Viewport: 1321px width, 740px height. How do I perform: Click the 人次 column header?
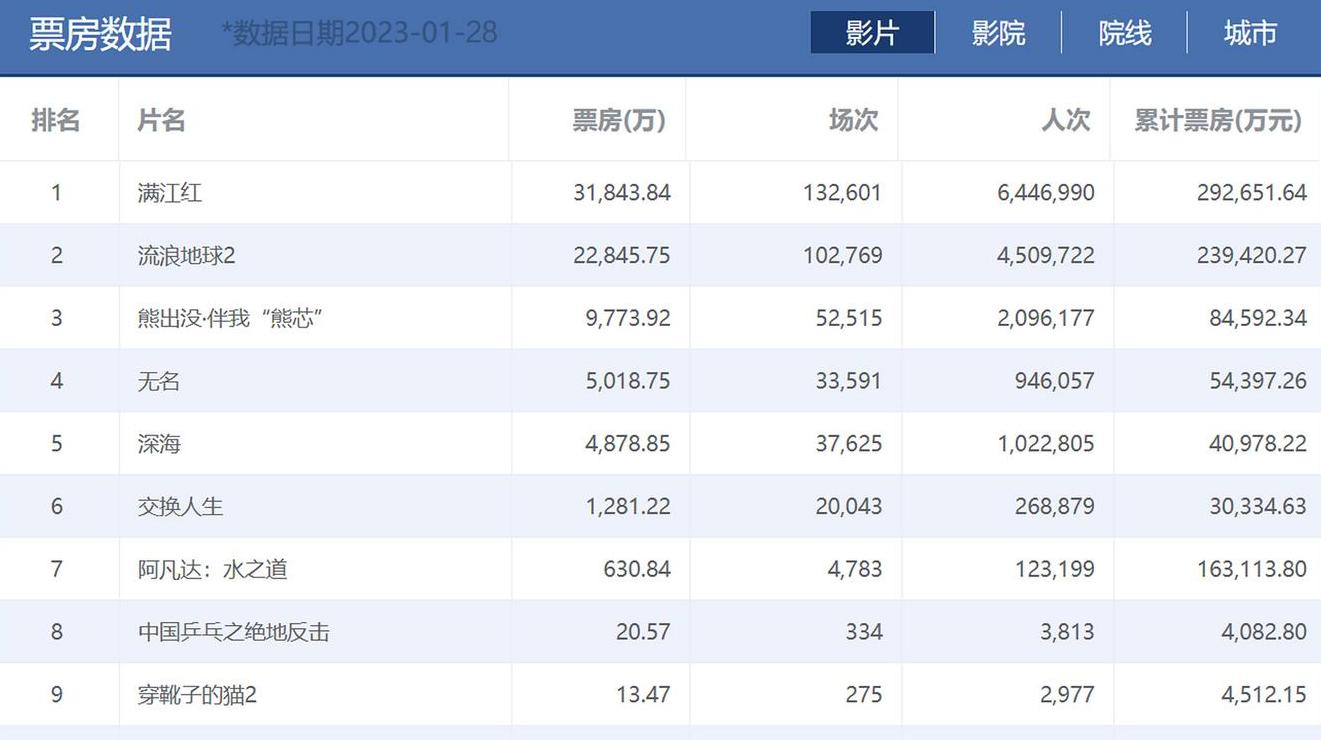1065,121
